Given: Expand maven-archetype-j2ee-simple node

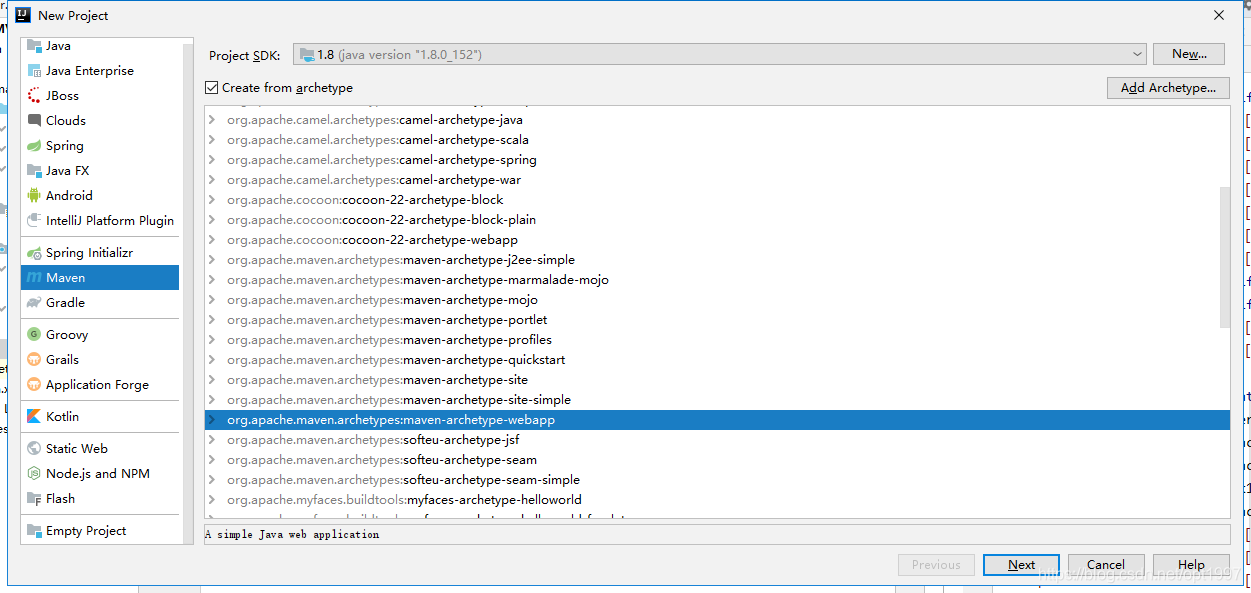Looking at the screenshot, I should pos(212,260).
